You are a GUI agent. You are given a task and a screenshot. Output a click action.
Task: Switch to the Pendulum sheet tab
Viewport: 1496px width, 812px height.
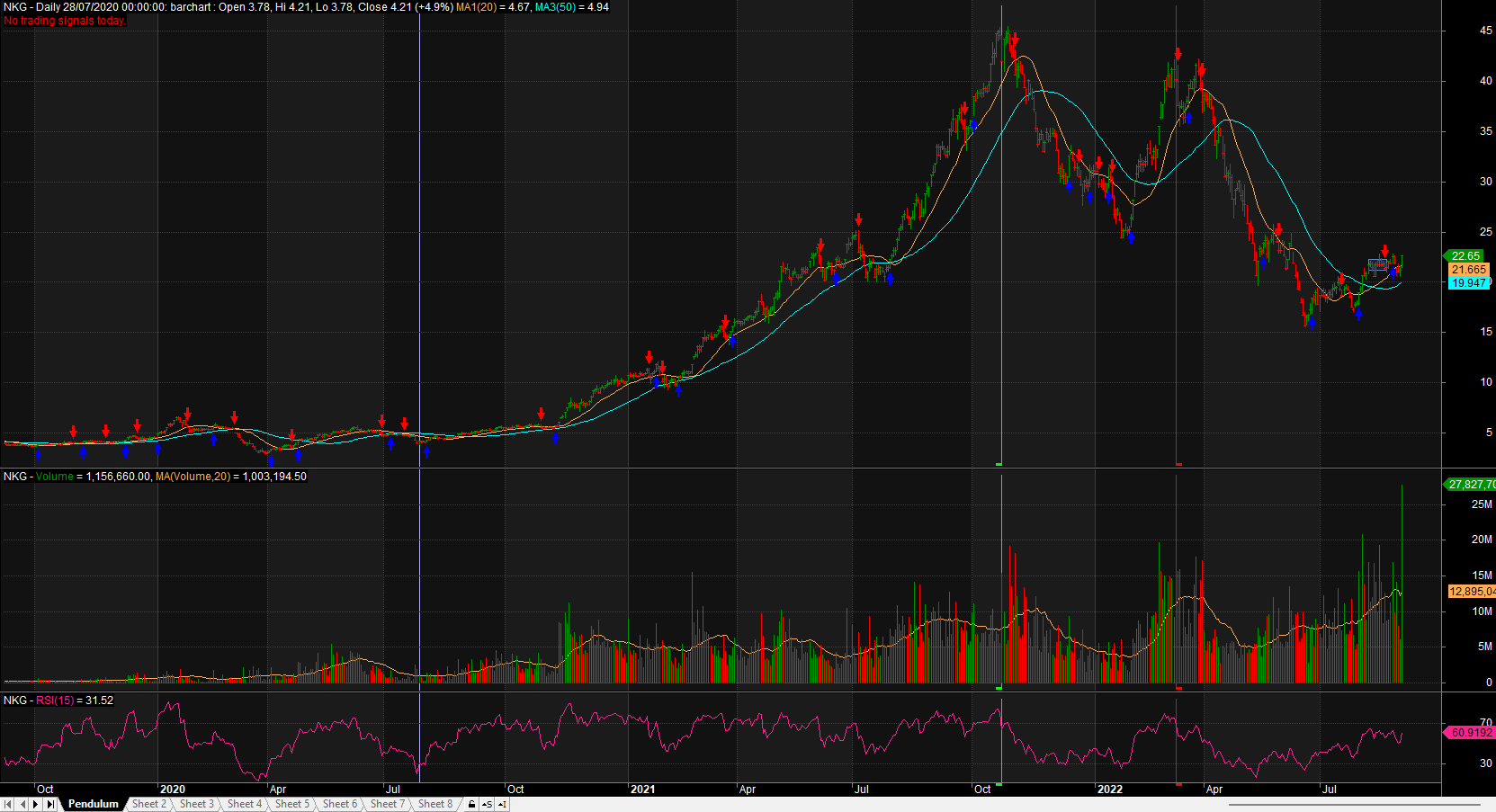pyautogui.click(x=93, y=804)
